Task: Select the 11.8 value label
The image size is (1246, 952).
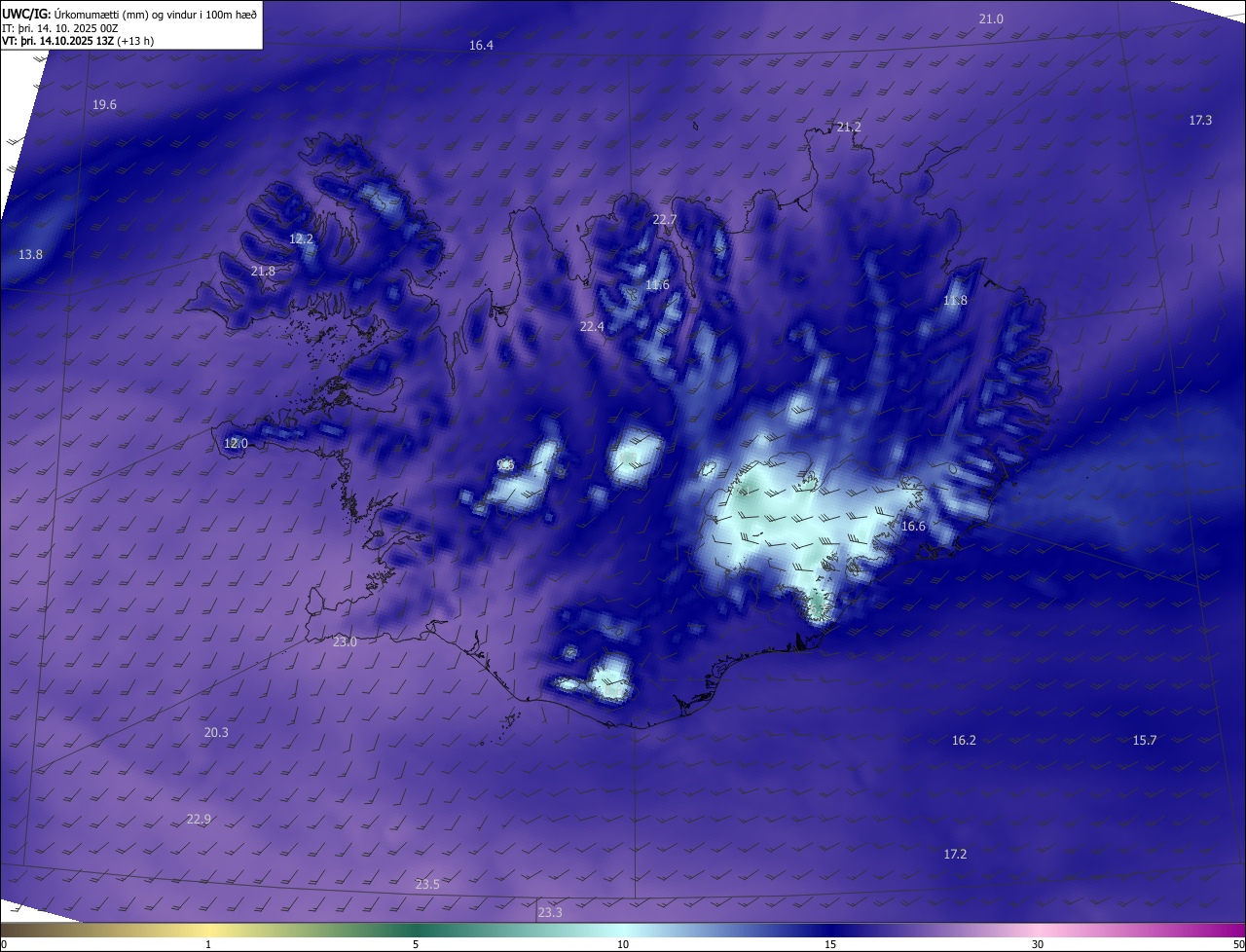Action: click(955, 301)
